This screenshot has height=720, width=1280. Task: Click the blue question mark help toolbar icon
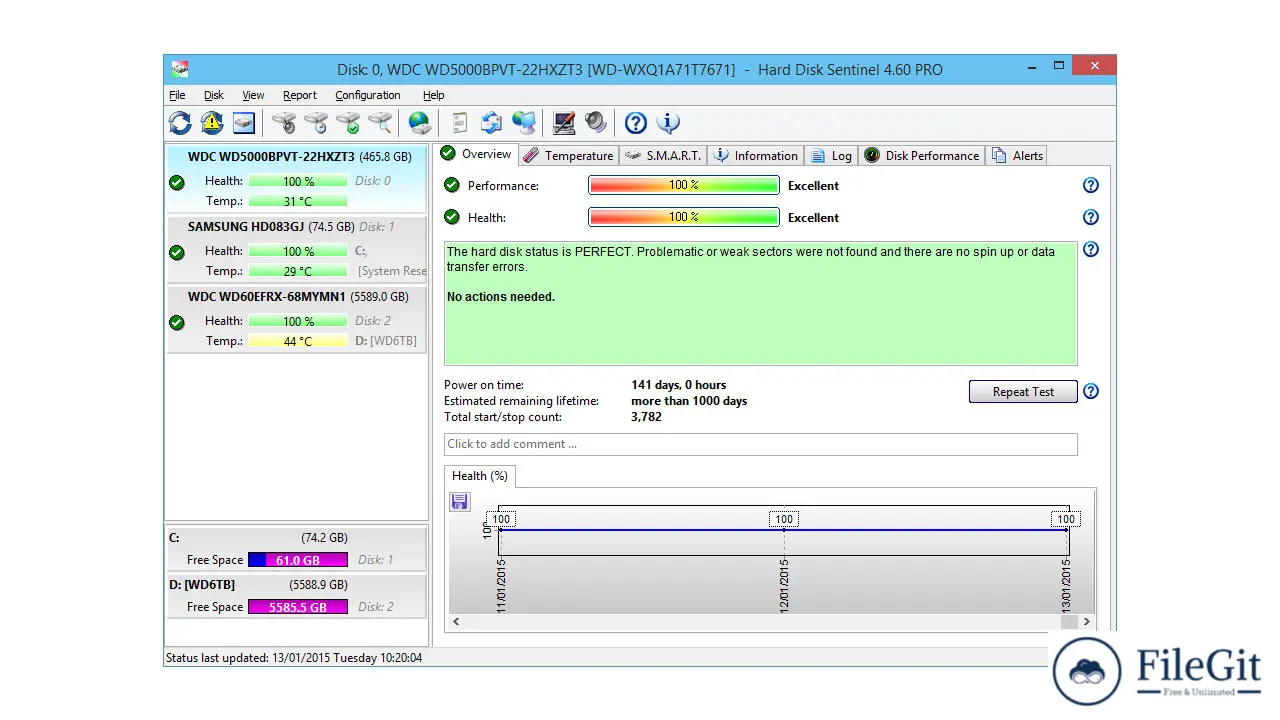(x=636, y=123)
